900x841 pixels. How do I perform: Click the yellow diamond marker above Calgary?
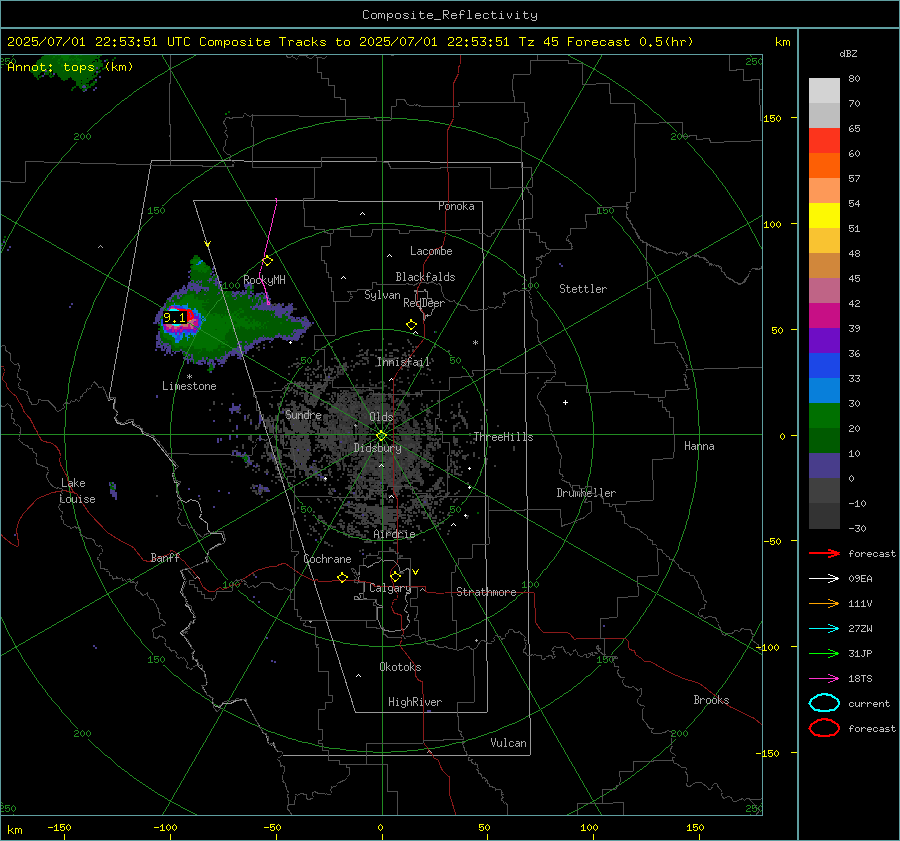[395, 576]
